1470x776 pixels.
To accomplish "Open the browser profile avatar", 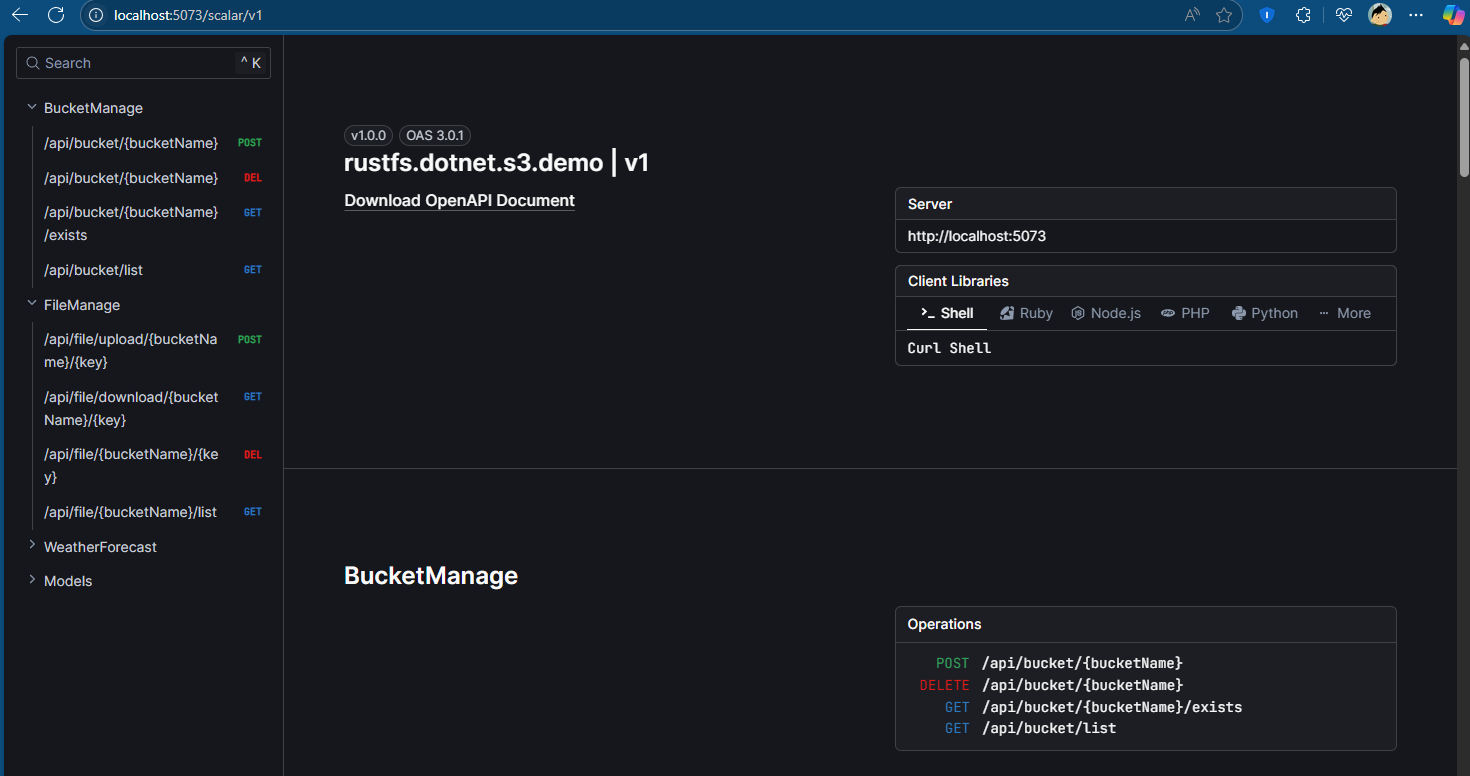I will click(x=1380, y=15).
